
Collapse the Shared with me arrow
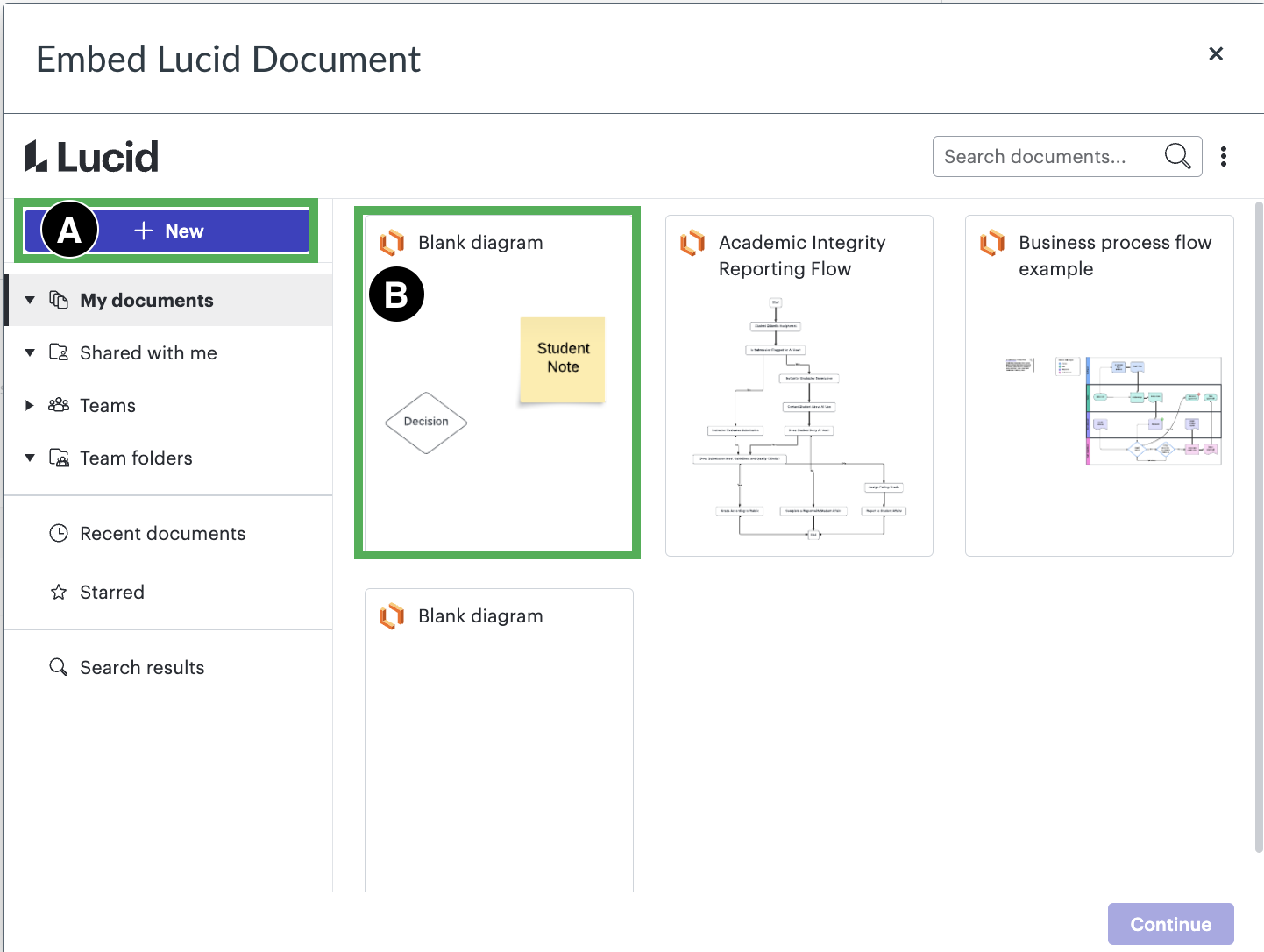coord(30,352)
